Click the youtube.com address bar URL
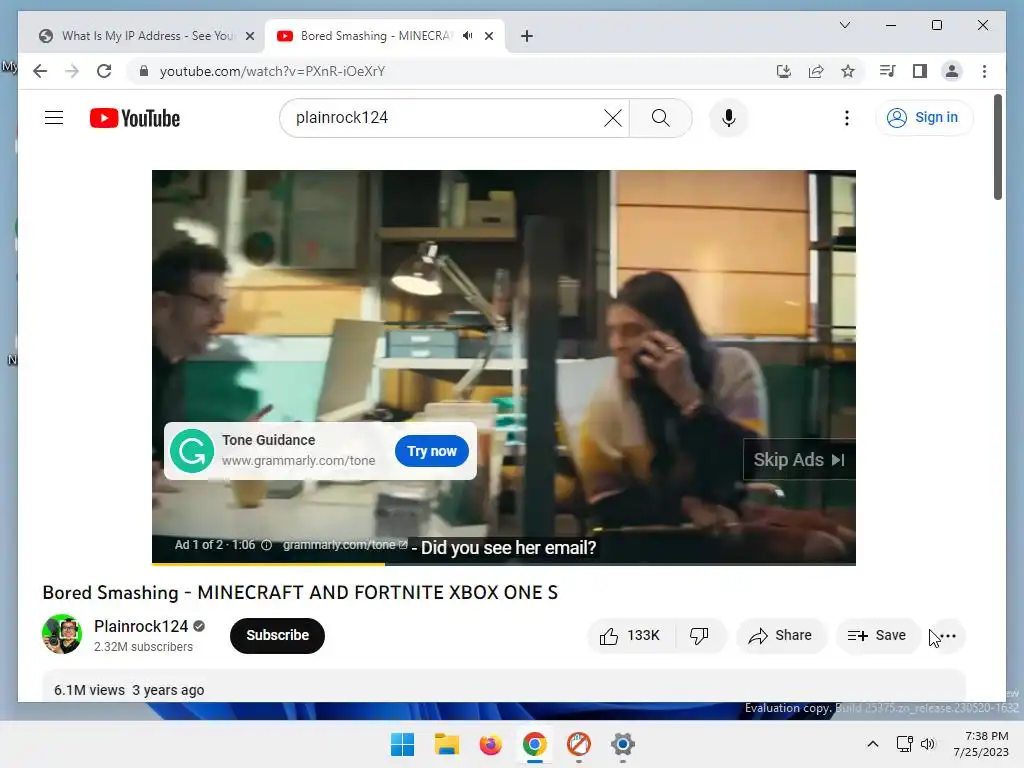 272,71
